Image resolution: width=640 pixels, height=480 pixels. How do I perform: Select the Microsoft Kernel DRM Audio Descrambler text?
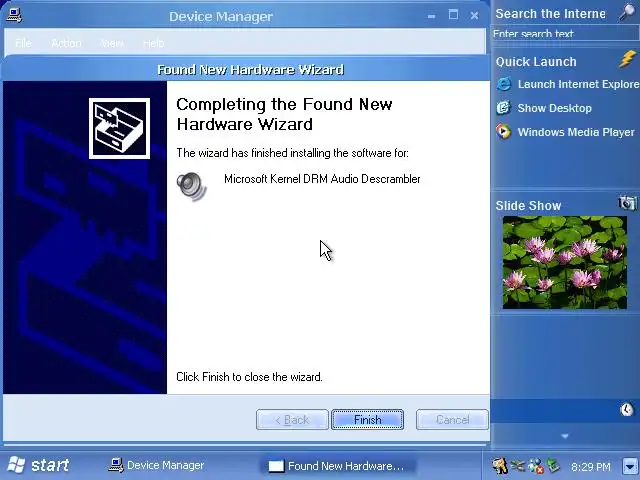click(322, 179)
